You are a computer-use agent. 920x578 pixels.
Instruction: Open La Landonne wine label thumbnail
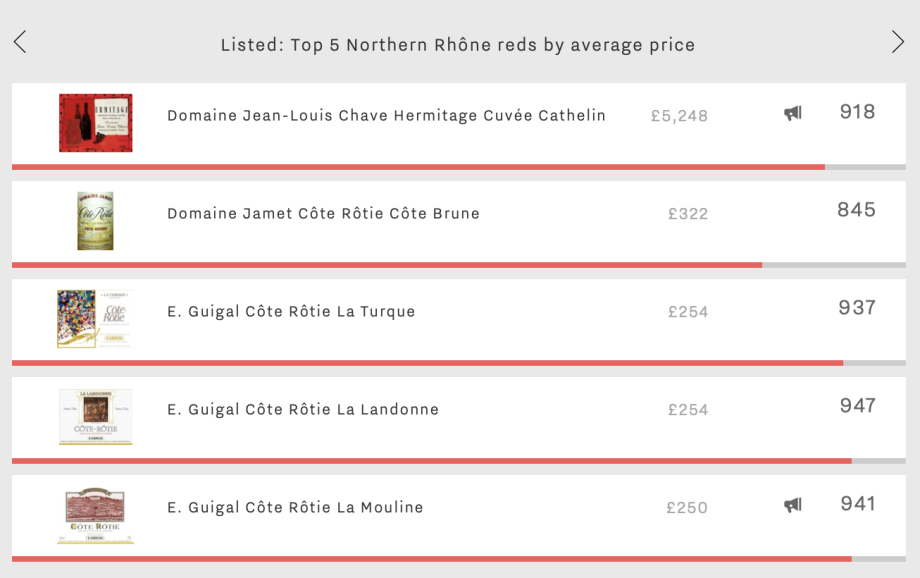click(96, 417)
